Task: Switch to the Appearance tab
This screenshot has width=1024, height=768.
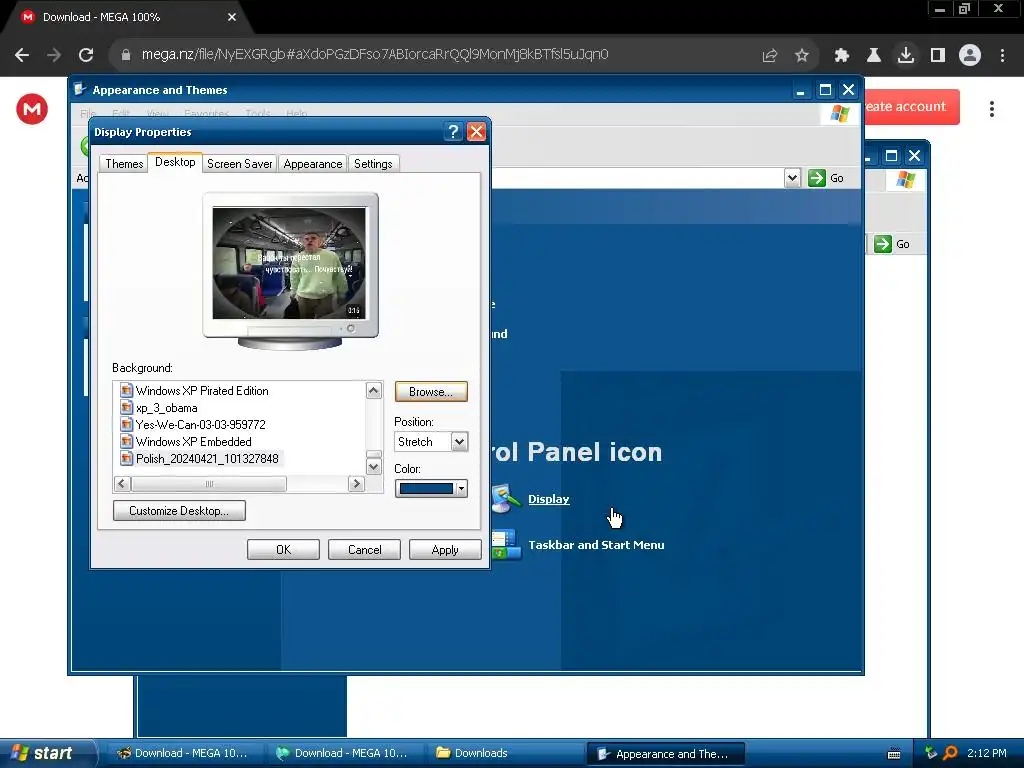Action: tap(313, 164)
